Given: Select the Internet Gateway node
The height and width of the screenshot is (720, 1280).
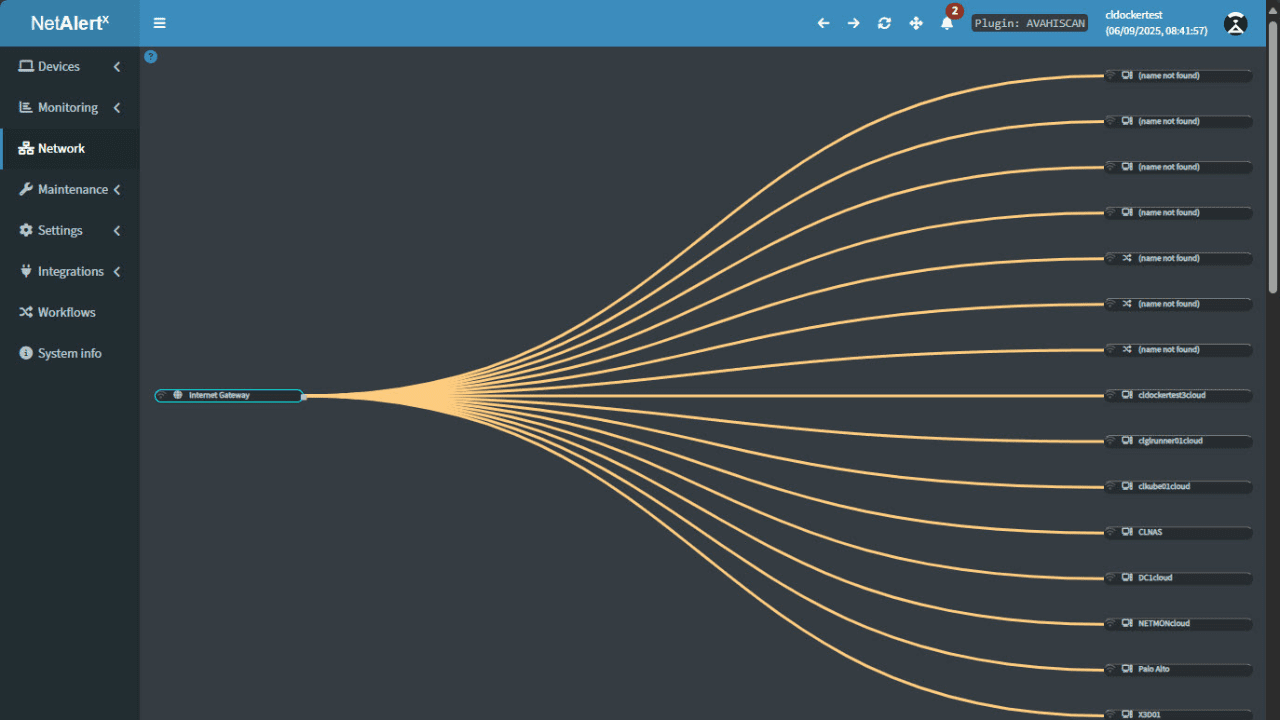Looking at the screenshot, I should pos(228,395).
